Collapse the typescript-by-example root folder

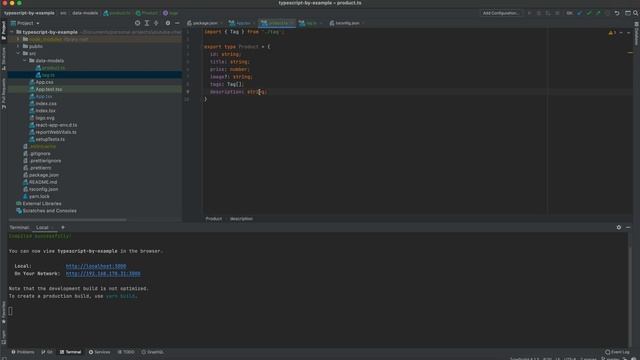[x=12, y=32]
